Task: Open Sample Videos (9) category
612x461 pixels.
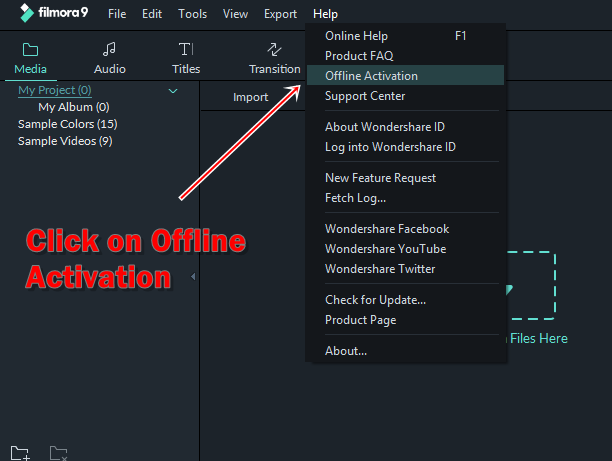Action: [x=65, y=141]
